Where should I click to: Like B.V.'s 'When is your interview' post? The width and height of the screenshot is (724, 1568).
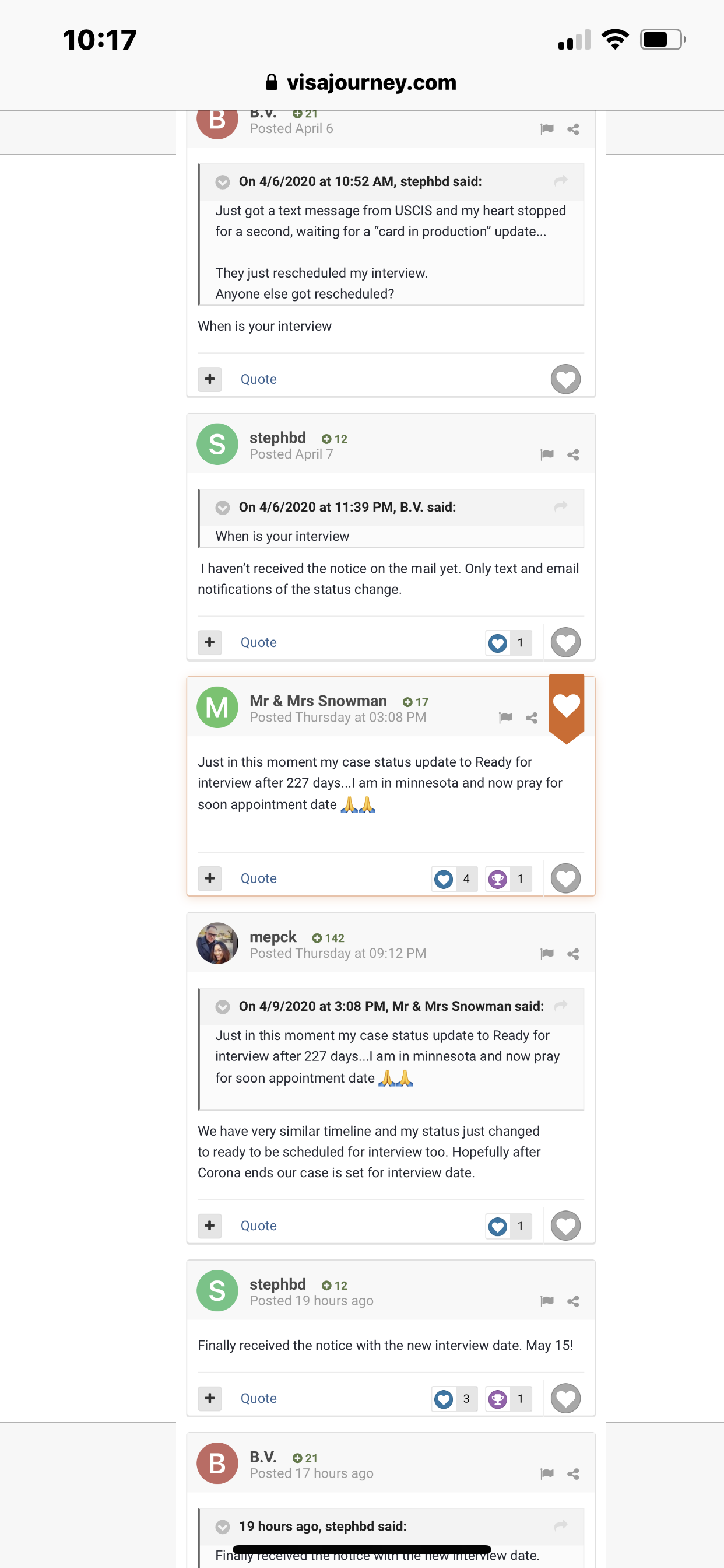pyautogui.click(x=565, y=379)
